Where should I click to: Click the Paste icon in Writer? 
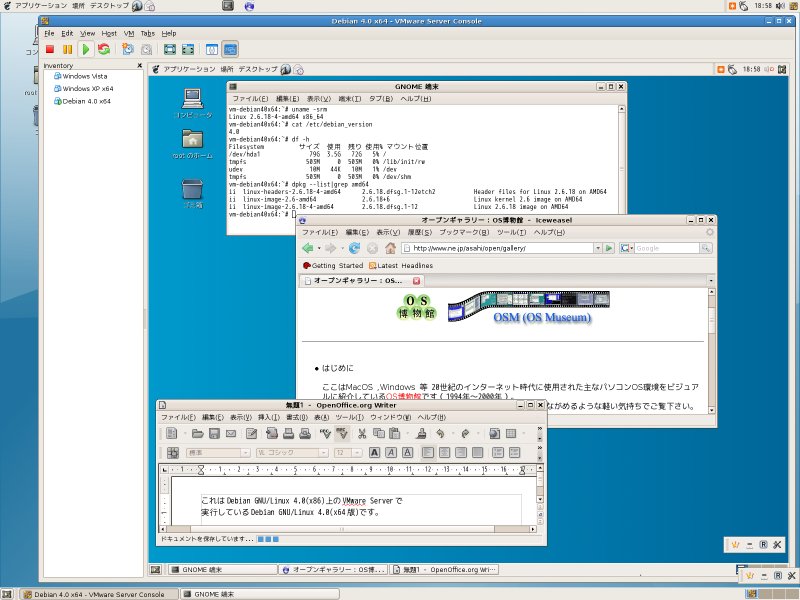395,434
